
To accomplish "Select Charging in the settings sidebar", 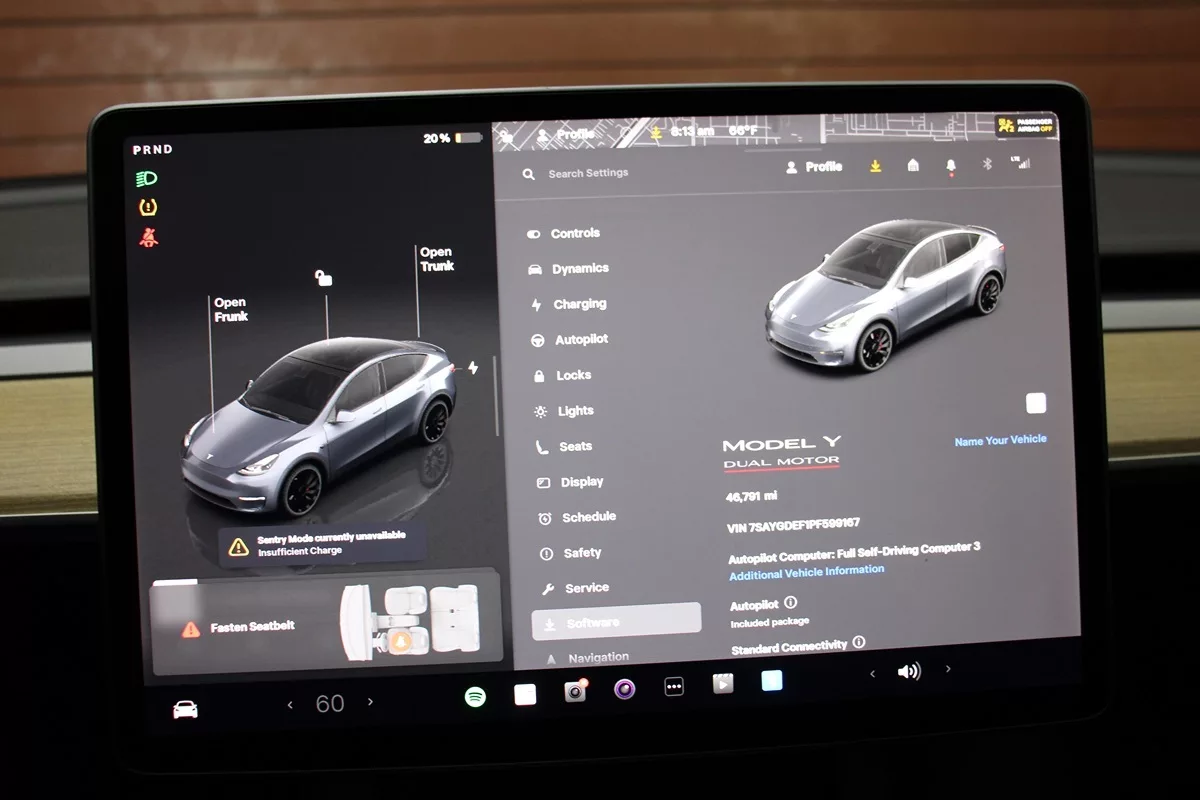I will [x=580, y=304].
